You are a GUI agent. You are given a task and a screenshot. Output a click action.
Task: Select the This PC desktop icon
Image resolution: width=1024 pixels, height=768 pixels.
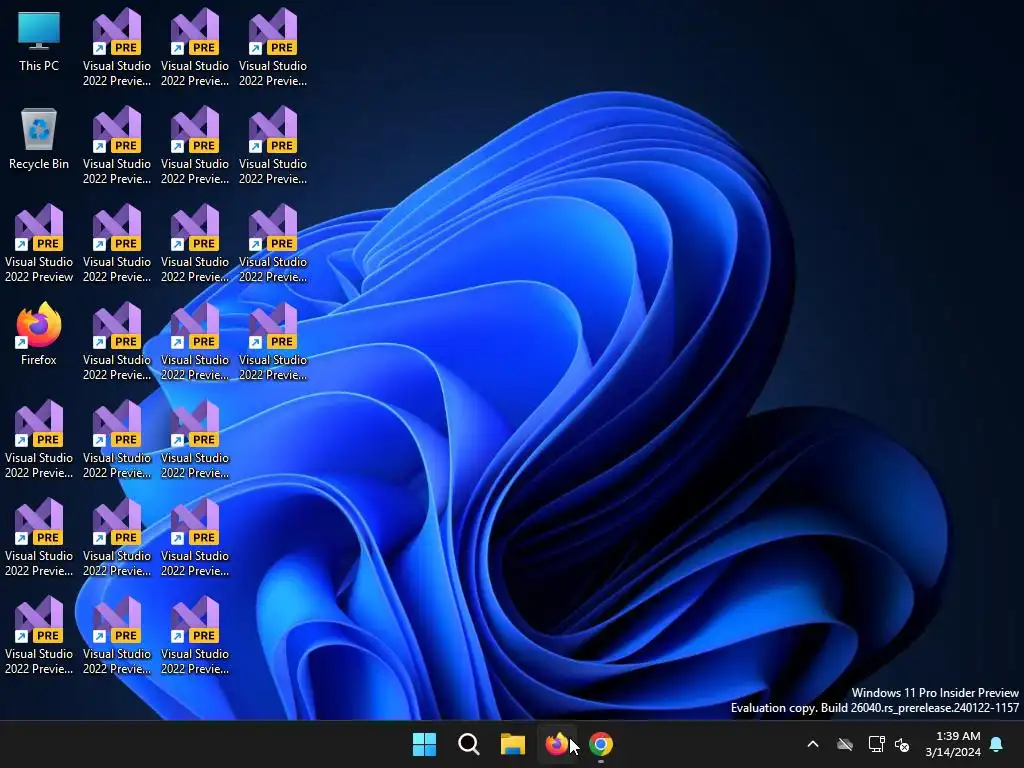[x=39, y=40]
